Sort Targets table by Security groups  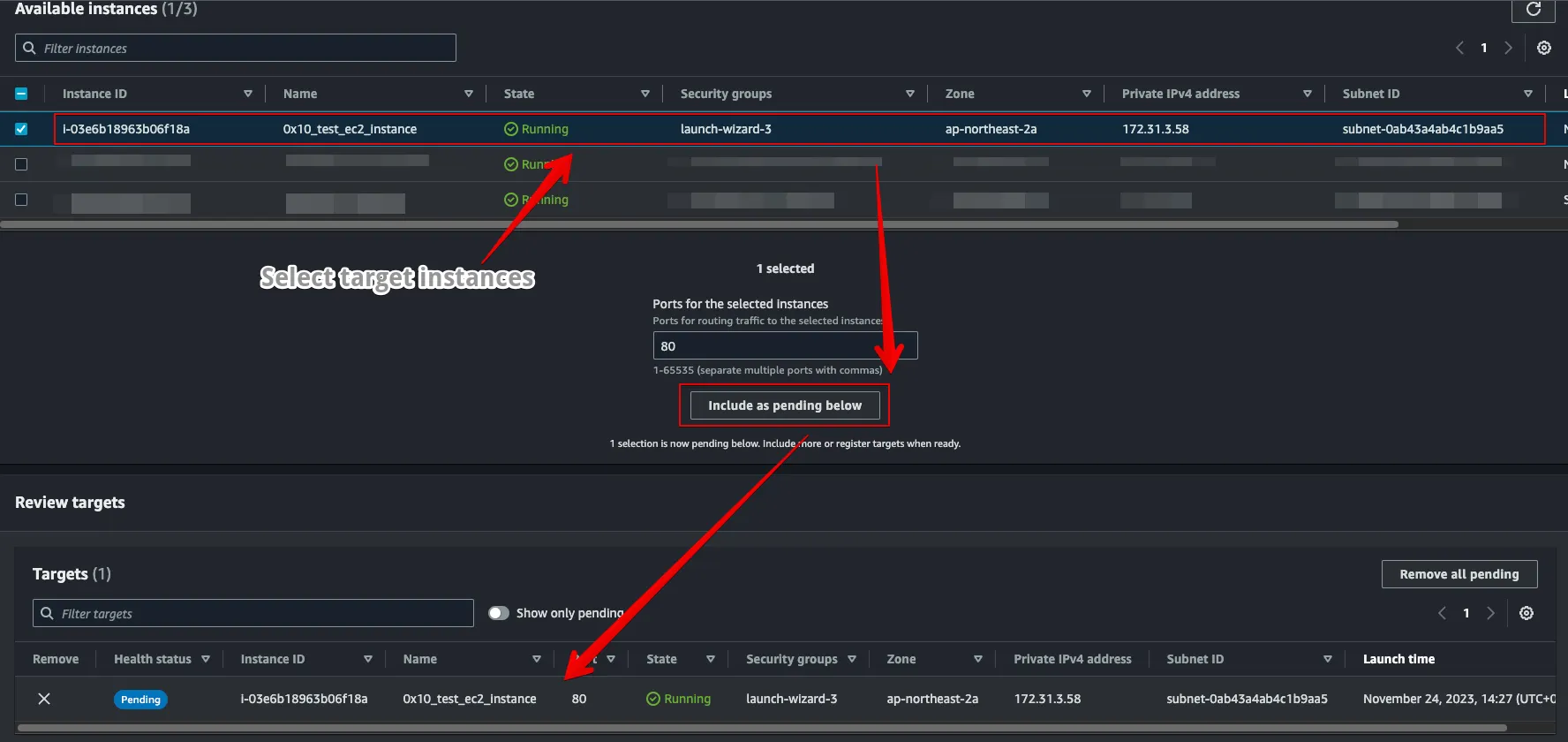[852, 659]
